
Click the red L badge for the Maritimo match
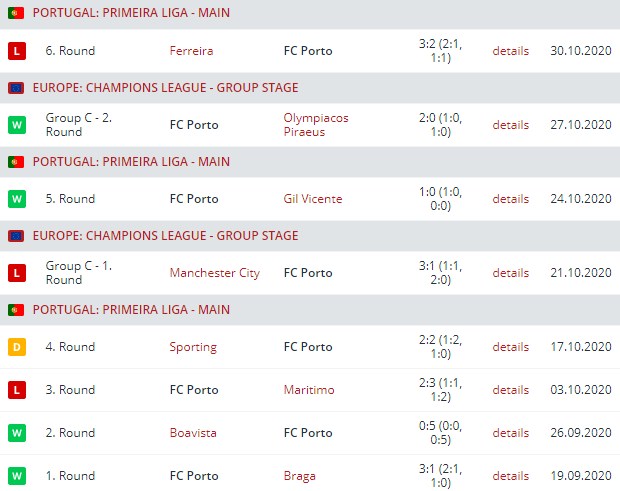16,390
